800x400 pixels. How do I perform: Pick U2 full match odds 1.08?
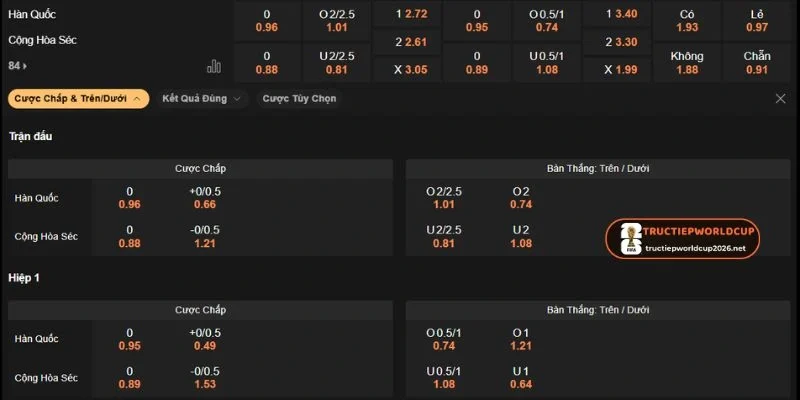point(521,237)
